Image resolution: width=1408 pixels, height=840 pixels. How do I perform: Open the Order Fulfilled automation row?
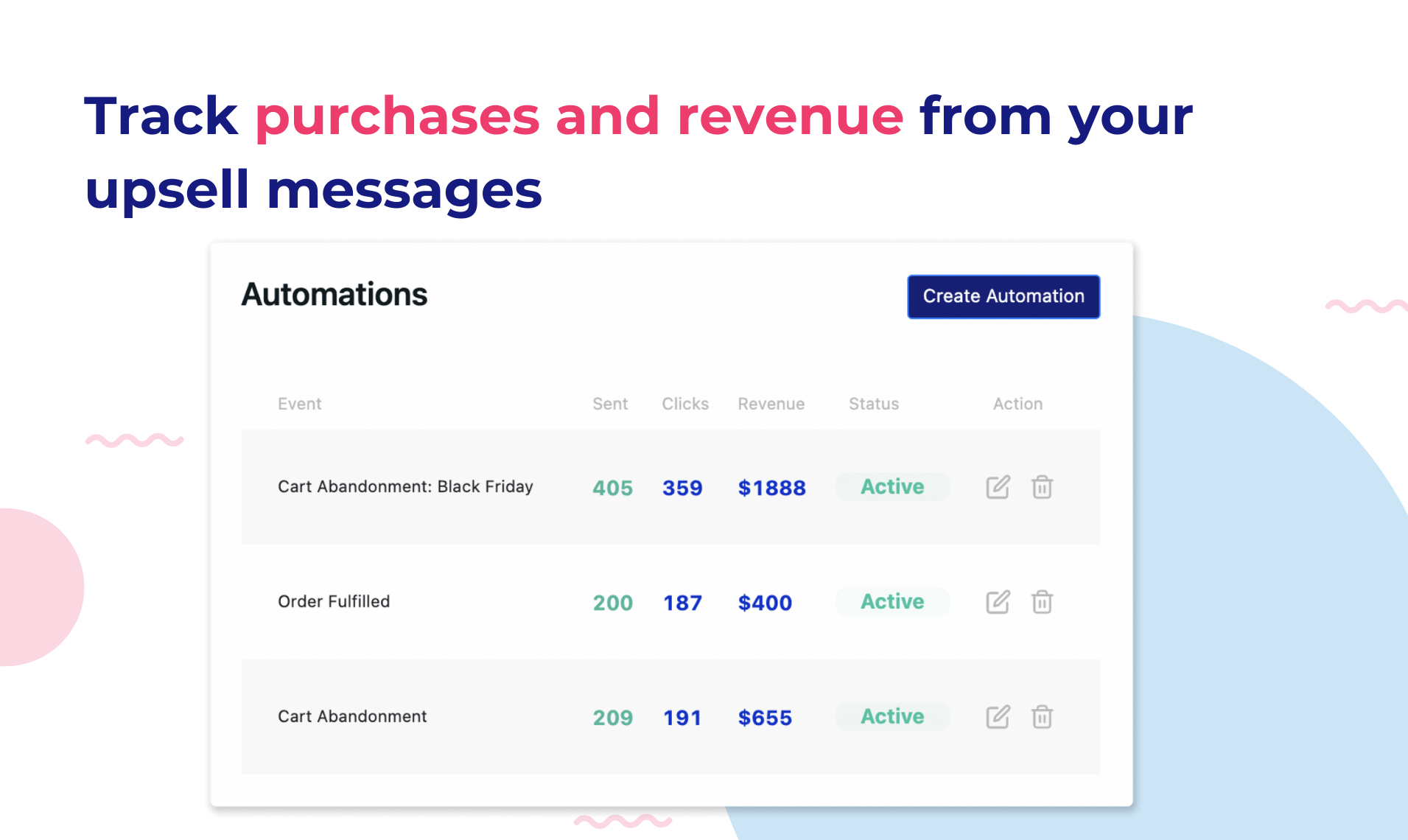coord(333,602)
